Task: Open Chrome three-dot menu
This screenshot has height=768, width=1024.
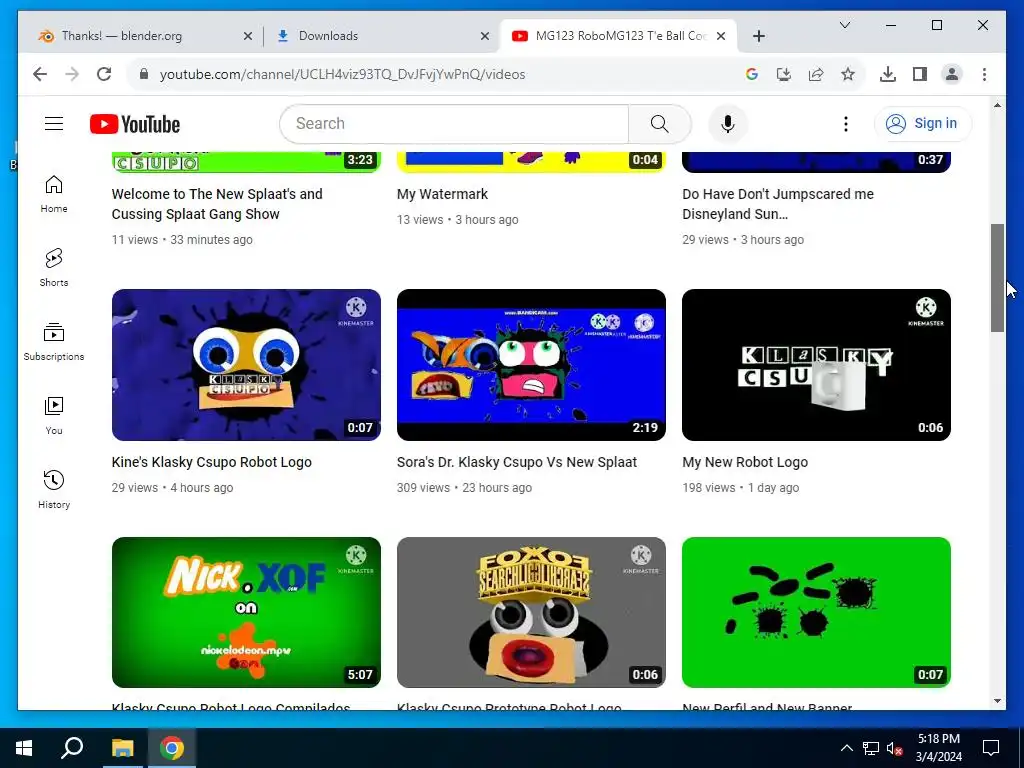Action: coord(984,74)
